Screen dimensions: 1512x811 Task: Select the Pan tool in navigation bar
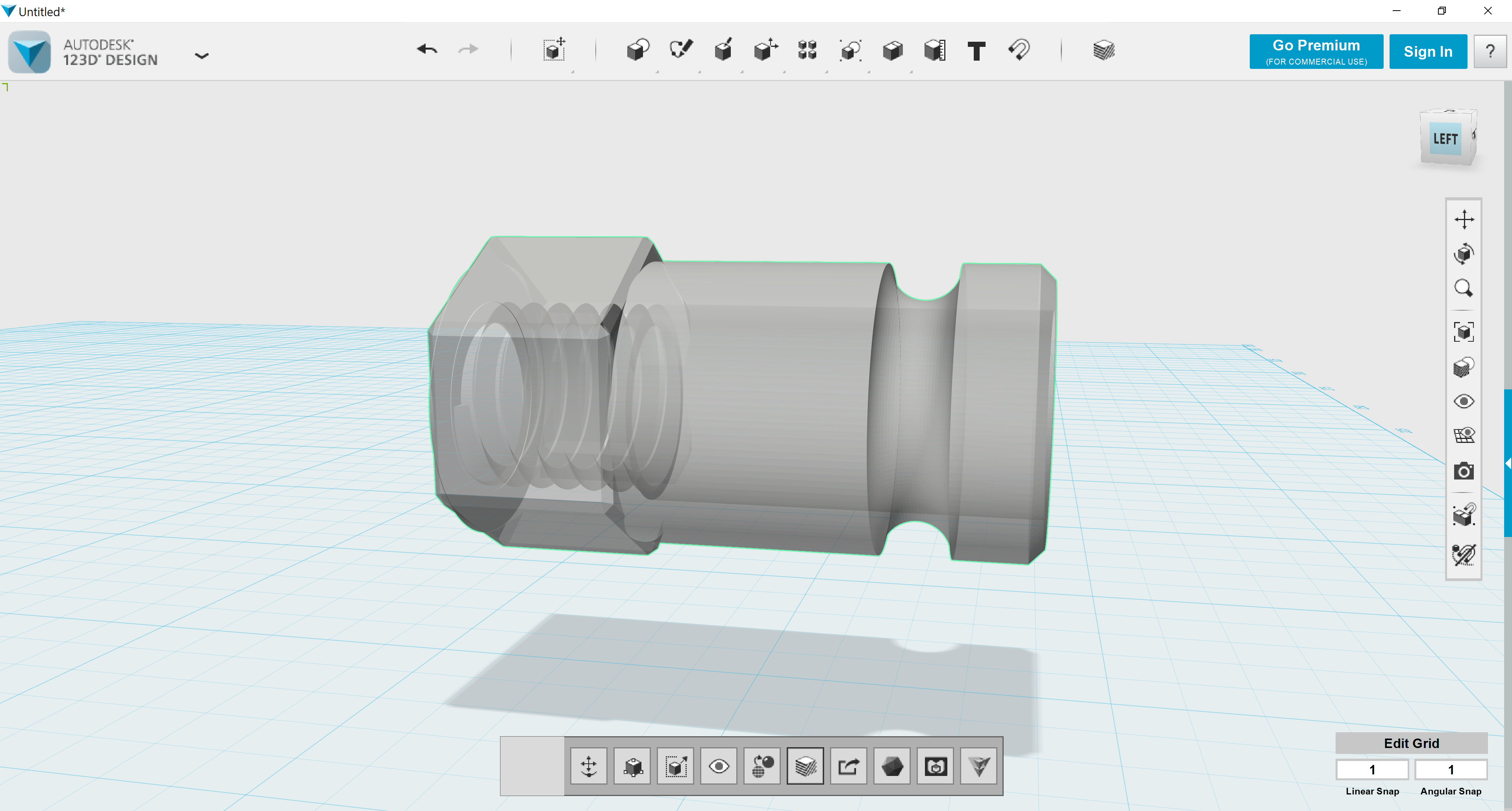[x=1464, y=219]
